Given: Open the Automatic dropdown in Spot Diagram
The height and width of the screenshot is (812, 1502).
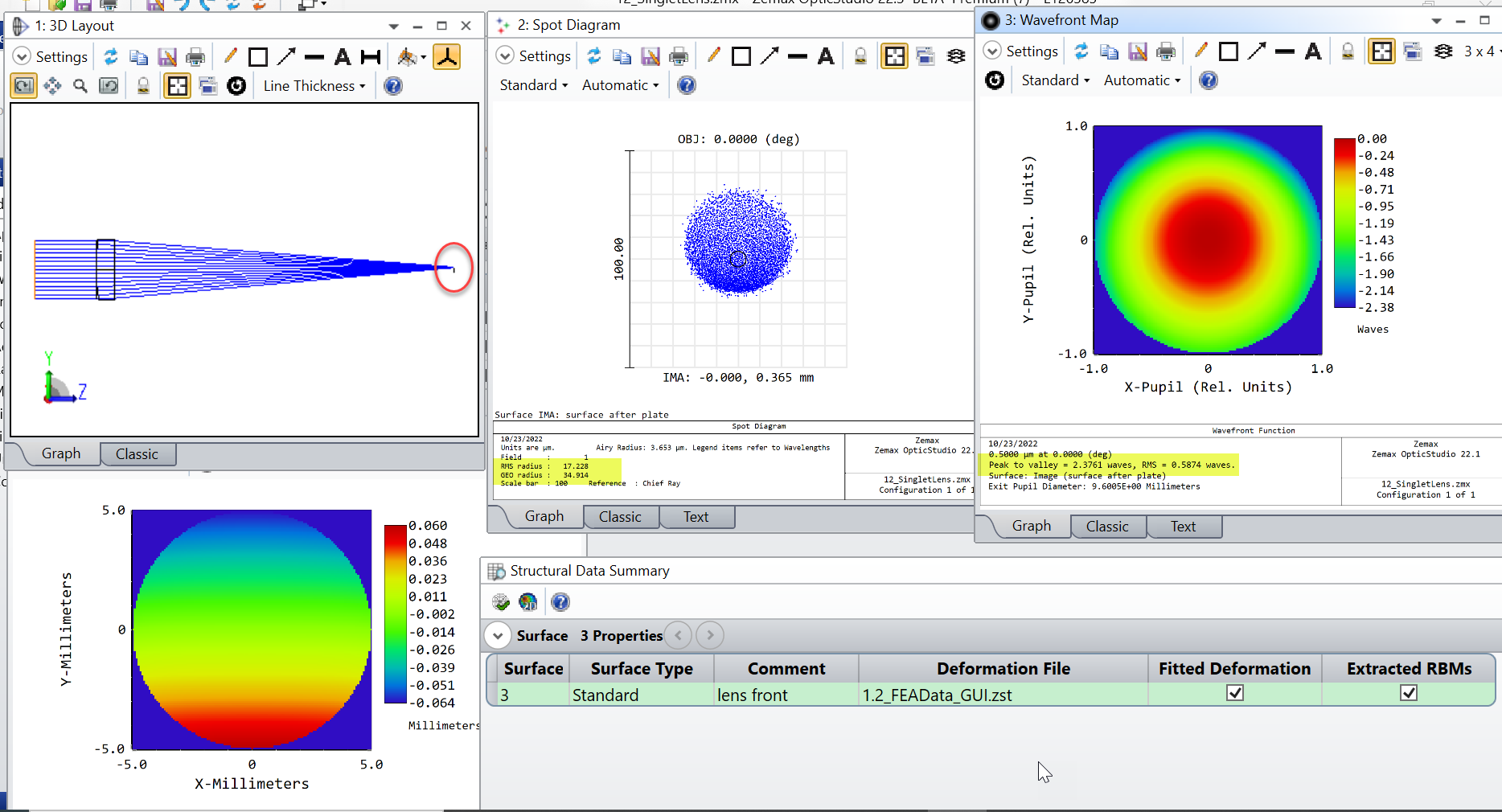Looking at the screenshot, I should click(620, 84).
